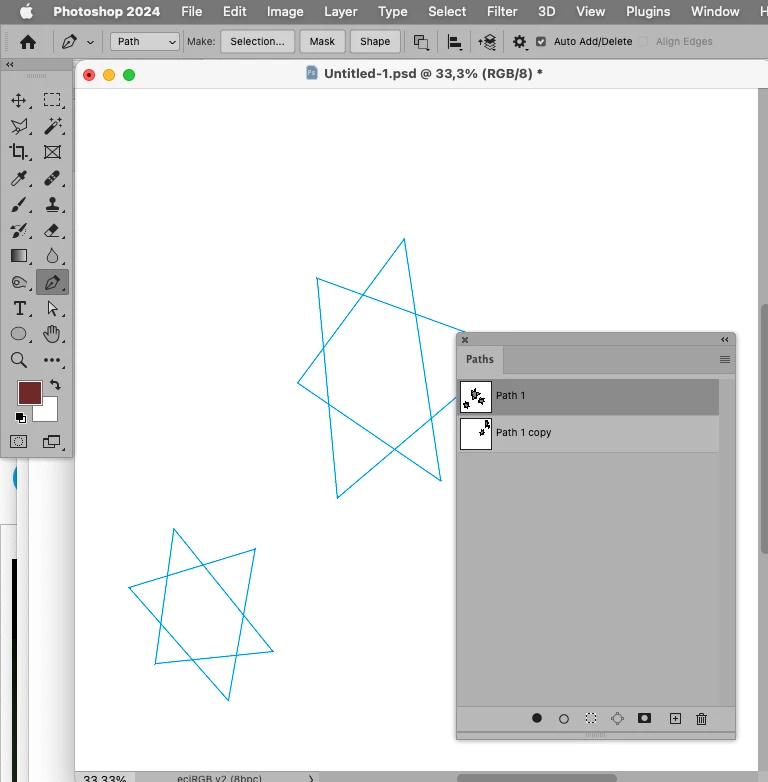The image size is (768, 782).
Task: Select the History Brush tool
Action: 19,230
